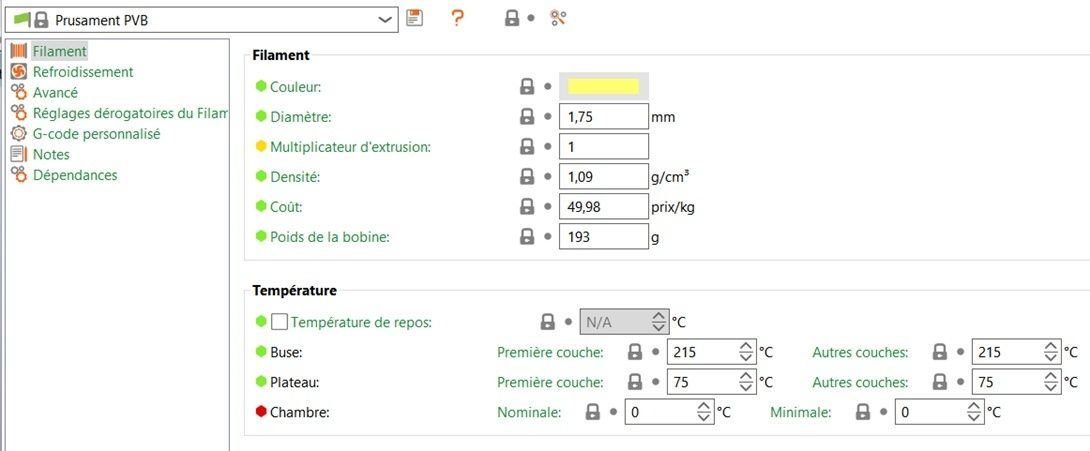The height and width of the screenshot is (451, 1090).
Task: Open the Notes page in sidebar
Action: point(51,154)
